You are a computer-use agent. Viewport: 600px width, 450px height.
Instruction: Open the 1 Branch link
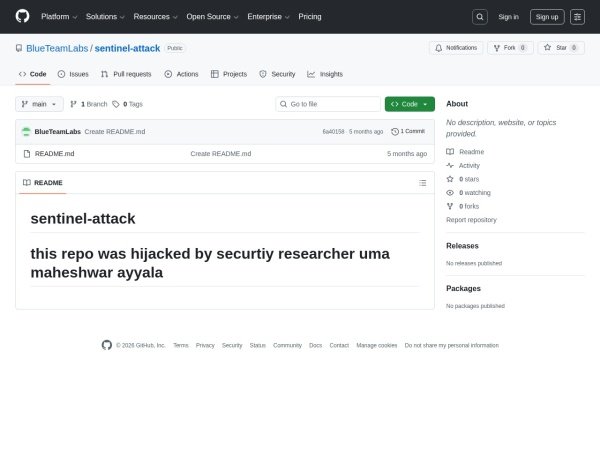tap(89, 104)
